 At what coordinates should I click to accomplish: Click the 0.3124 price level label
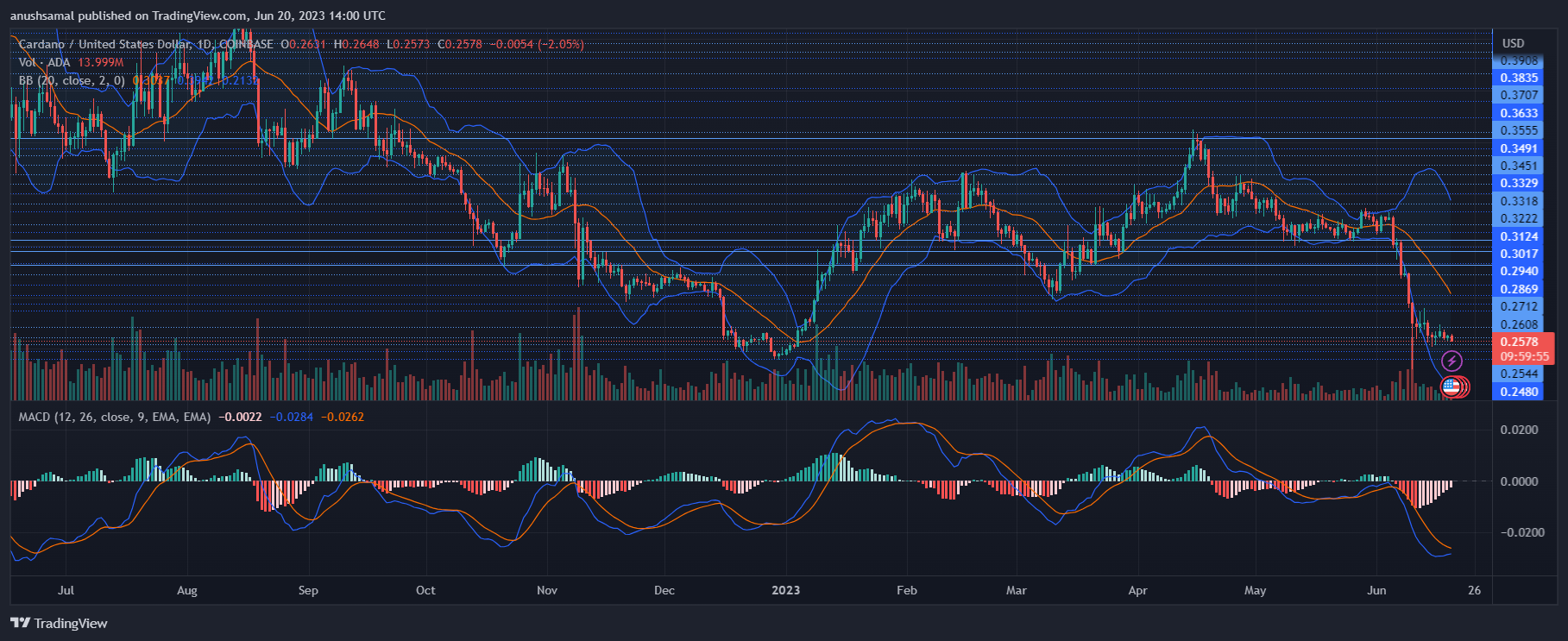tap(1519, 236)
